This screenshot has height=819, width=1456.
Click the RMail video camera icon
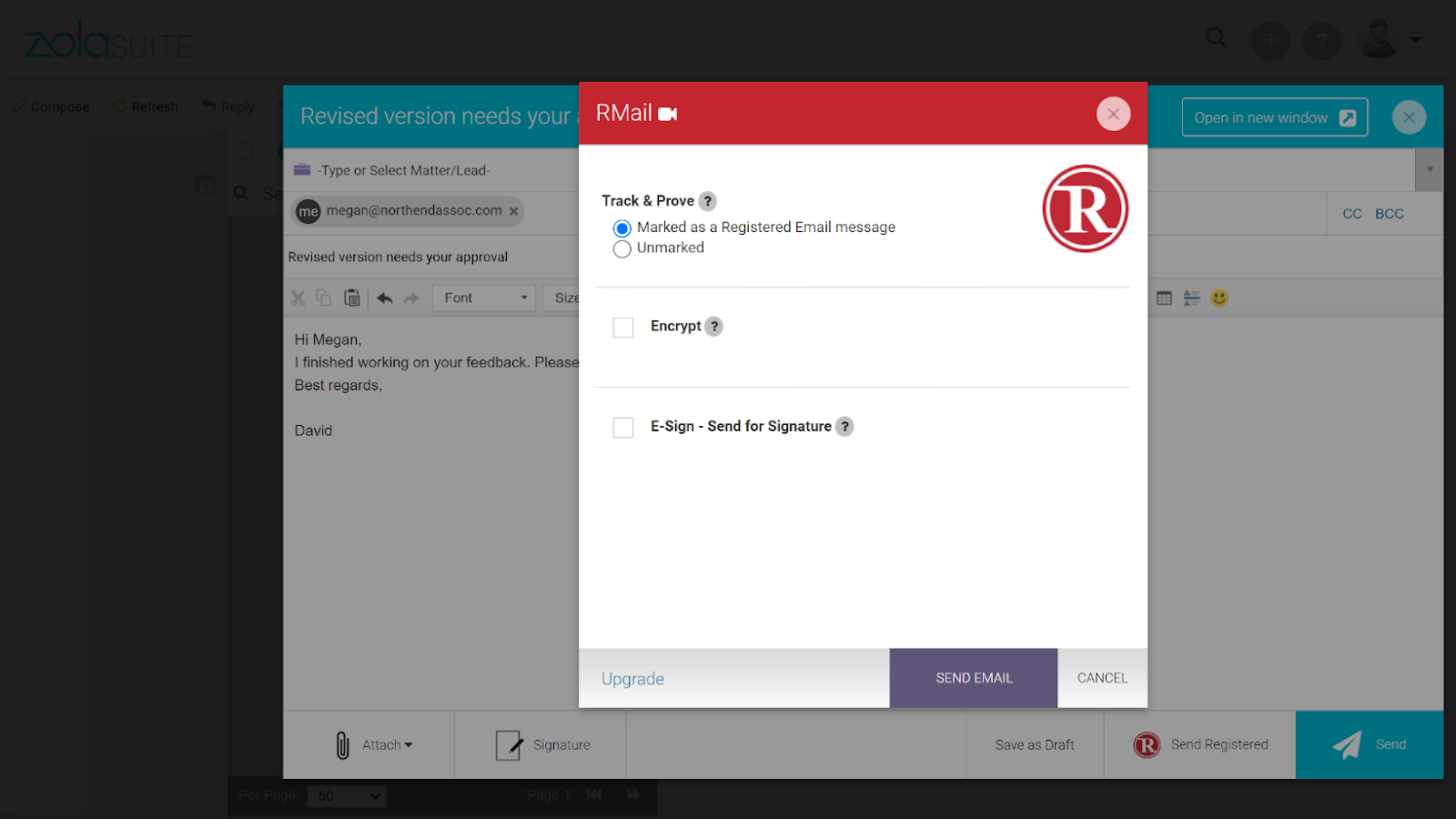pos(668,114)
